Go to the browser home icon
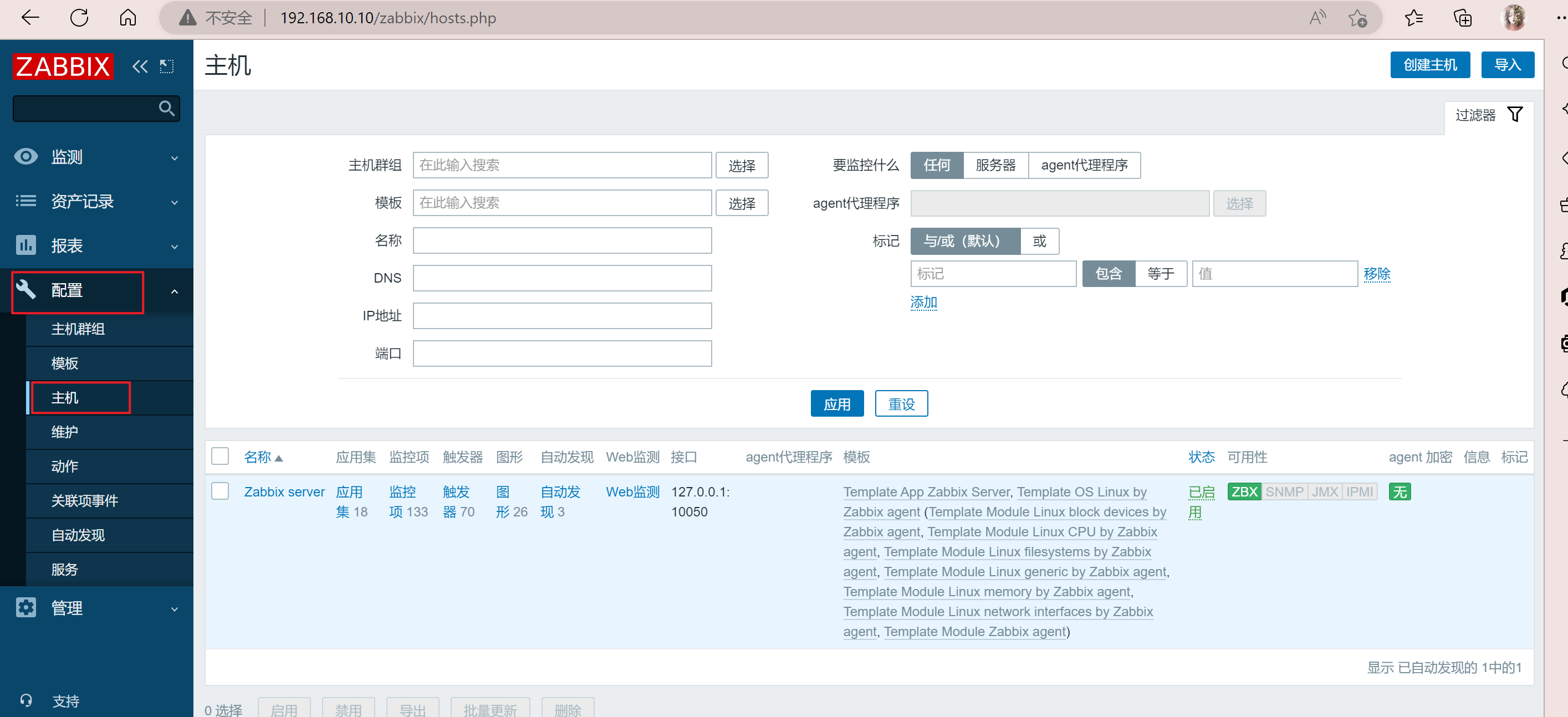This screenshot has height=717, width=1568. coord(128,18)
